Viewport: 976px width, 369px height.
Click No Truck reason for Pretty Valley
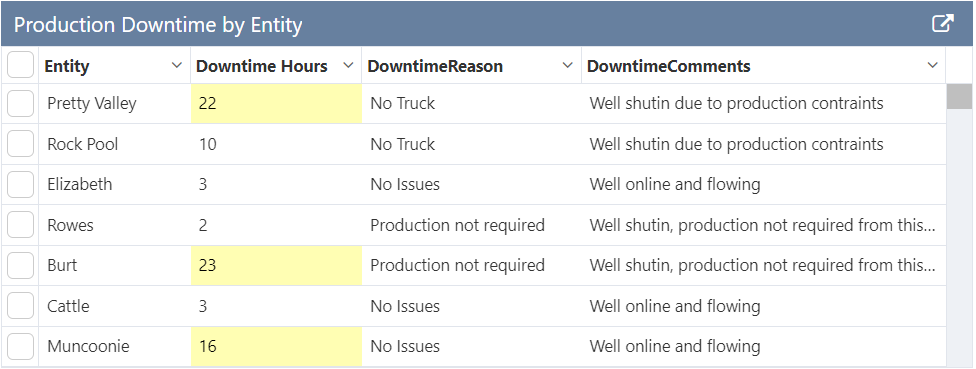[x=472, y=103]
